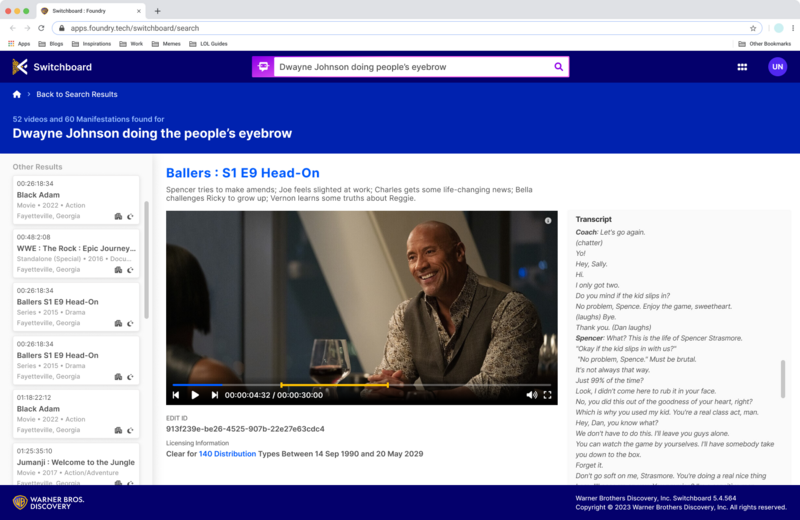800x520 pixels.
Task: Click the Other Results list scrollbar
Action: tap(146, 259)
